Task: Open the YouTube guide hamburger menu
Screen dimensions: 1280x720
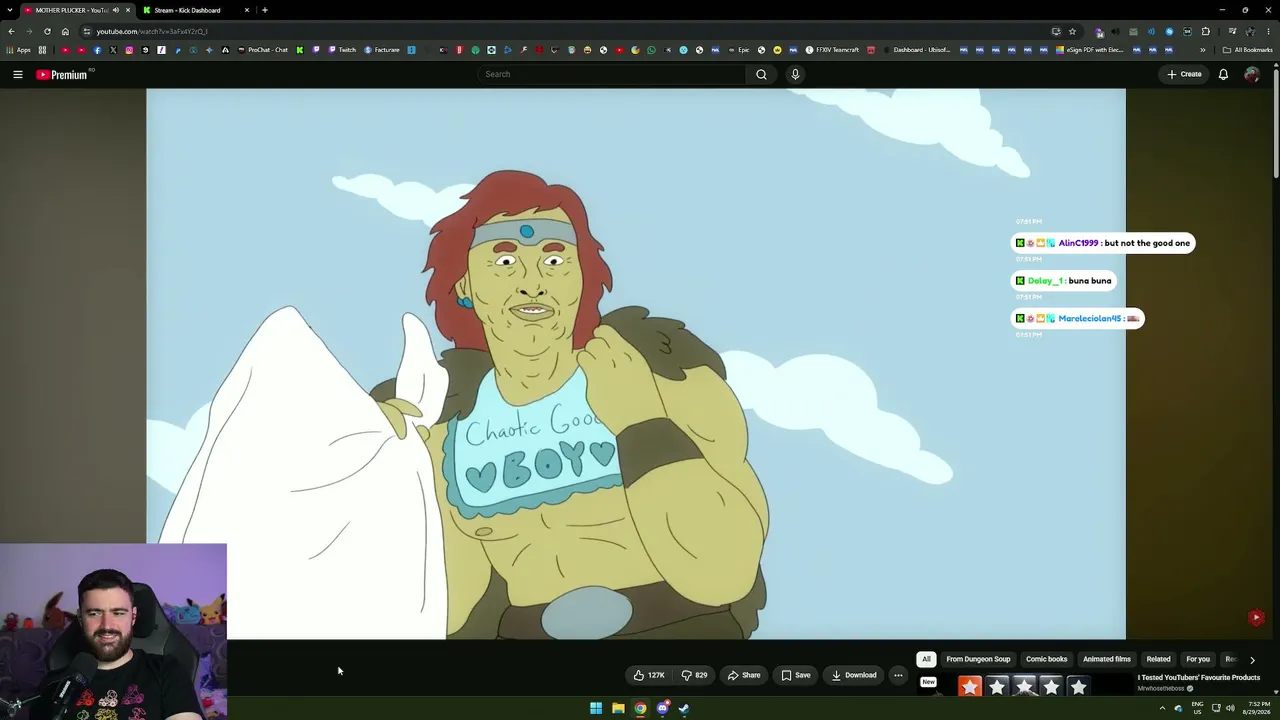Action: pos(18,74)
